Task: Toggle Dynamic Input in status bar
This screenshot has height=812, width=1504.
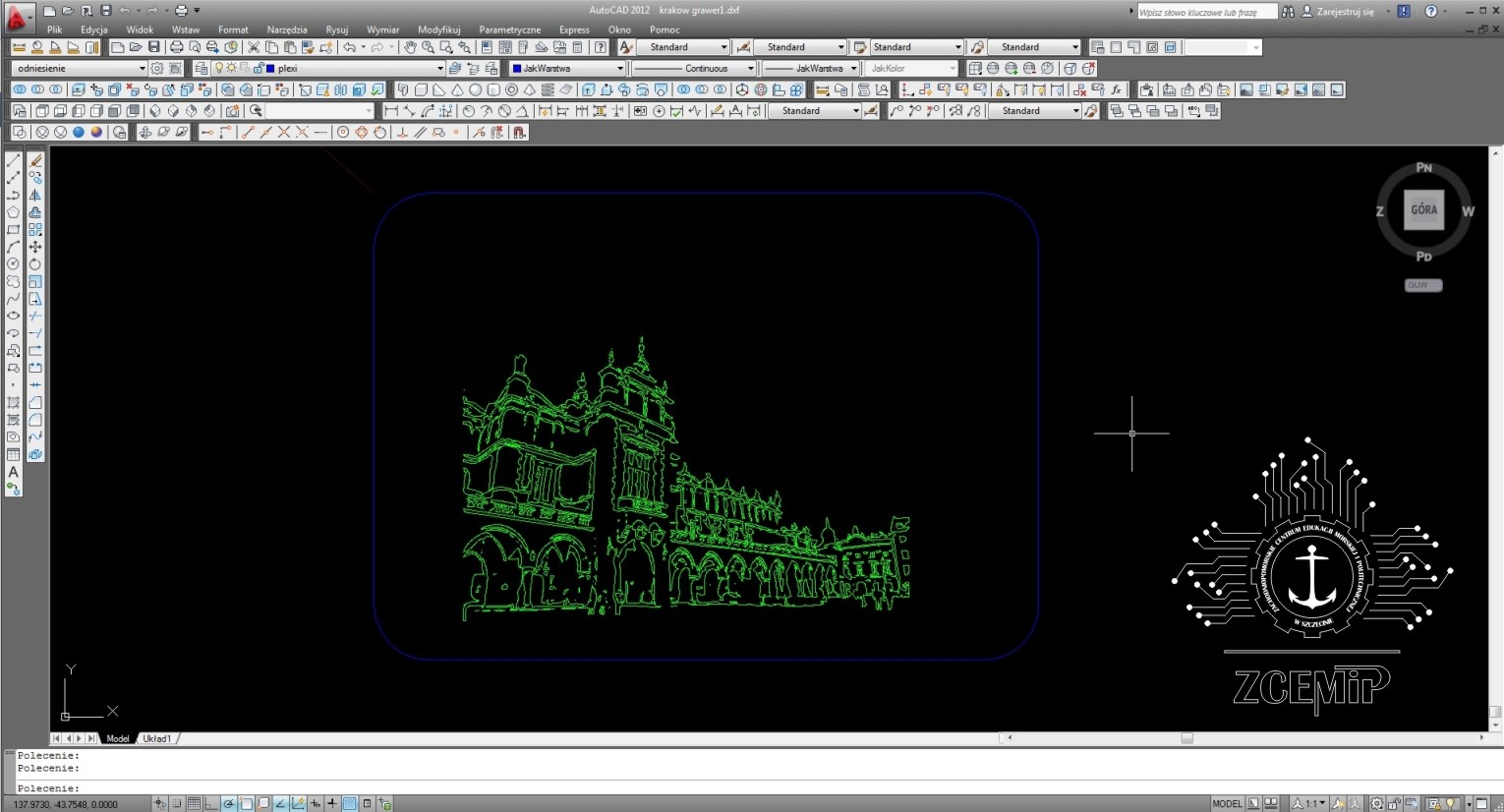Action: pos(316,803)
